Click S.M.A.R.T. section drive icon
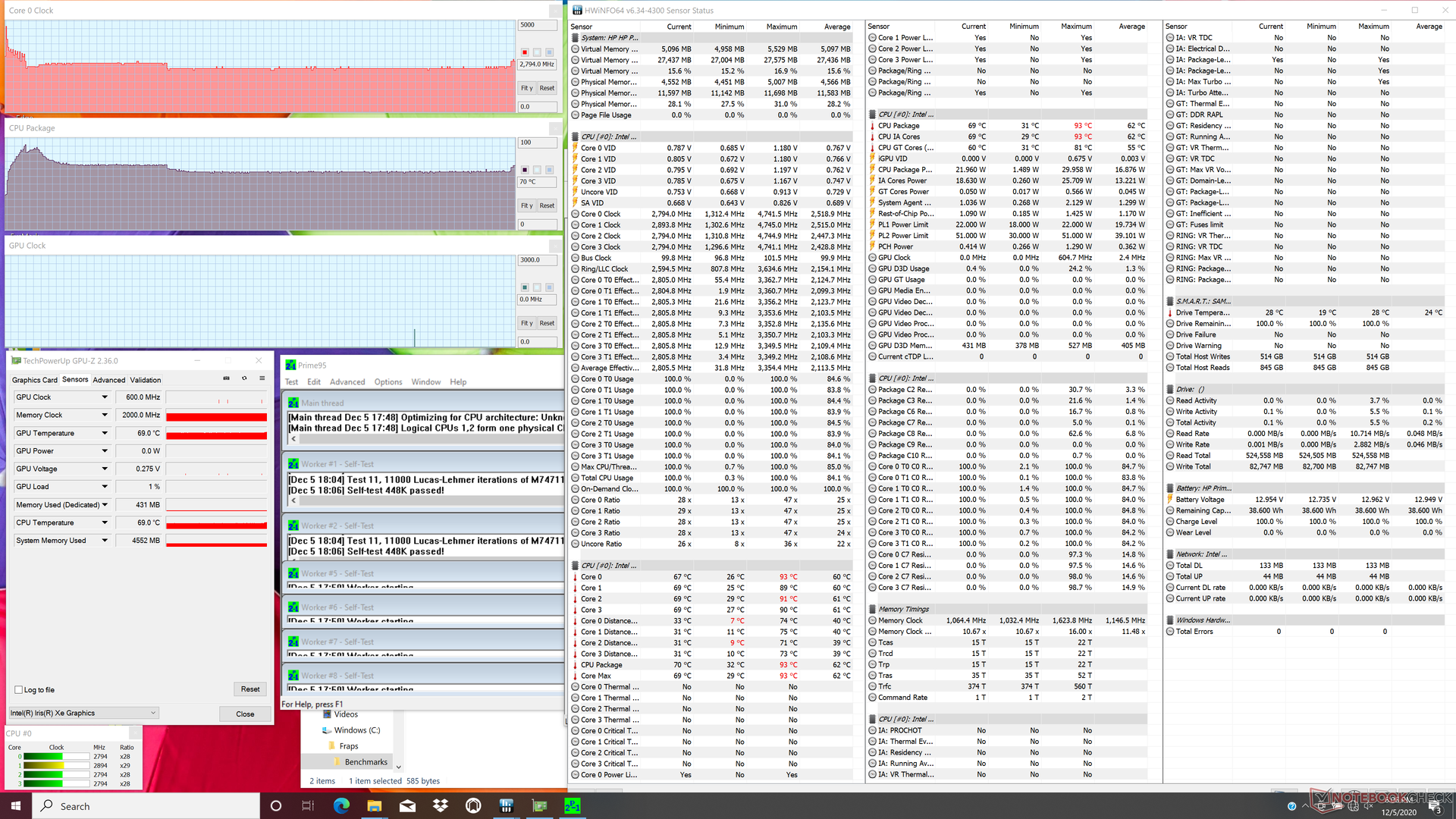This screenshot has height=819, width=1456. coord(1170,301)
